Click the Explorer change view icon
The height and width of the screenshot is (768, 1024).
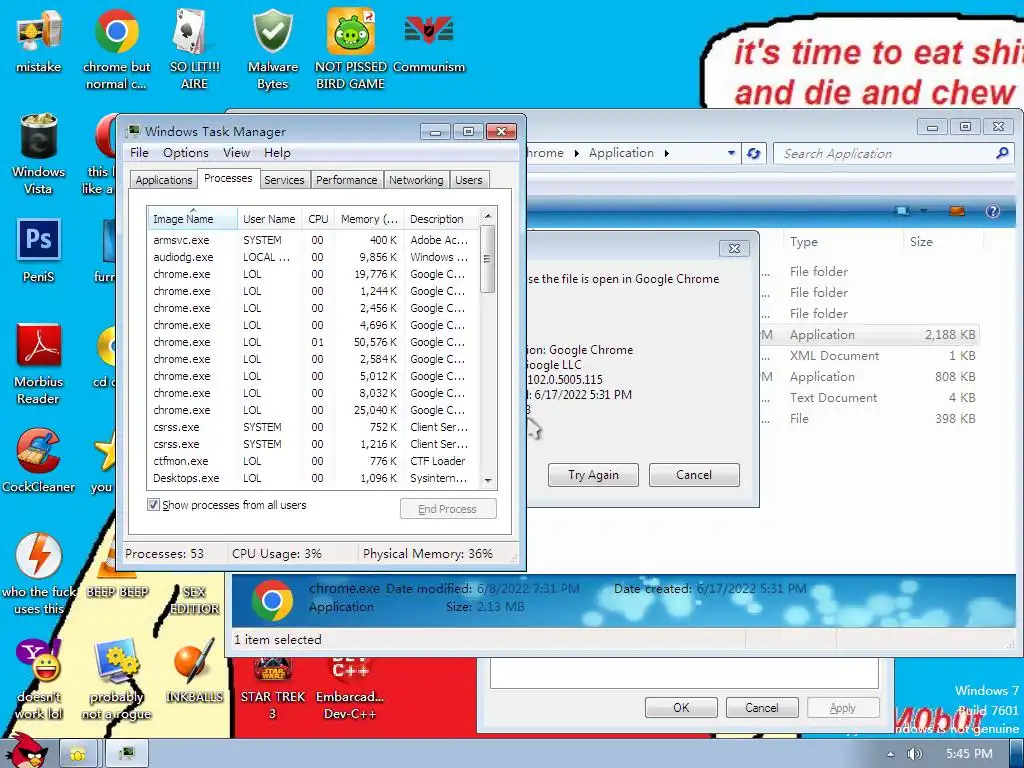(903, 211)
